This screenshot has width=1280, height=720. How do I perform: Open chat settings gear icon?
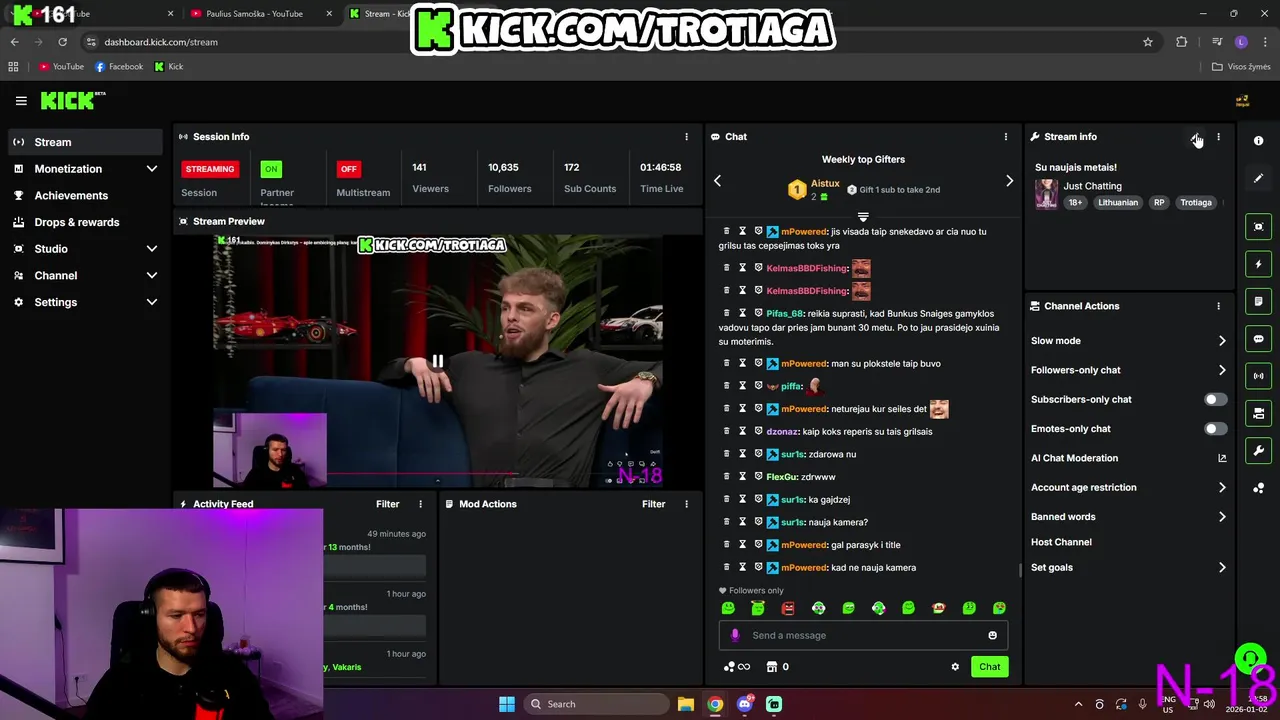tap(955, 667)
